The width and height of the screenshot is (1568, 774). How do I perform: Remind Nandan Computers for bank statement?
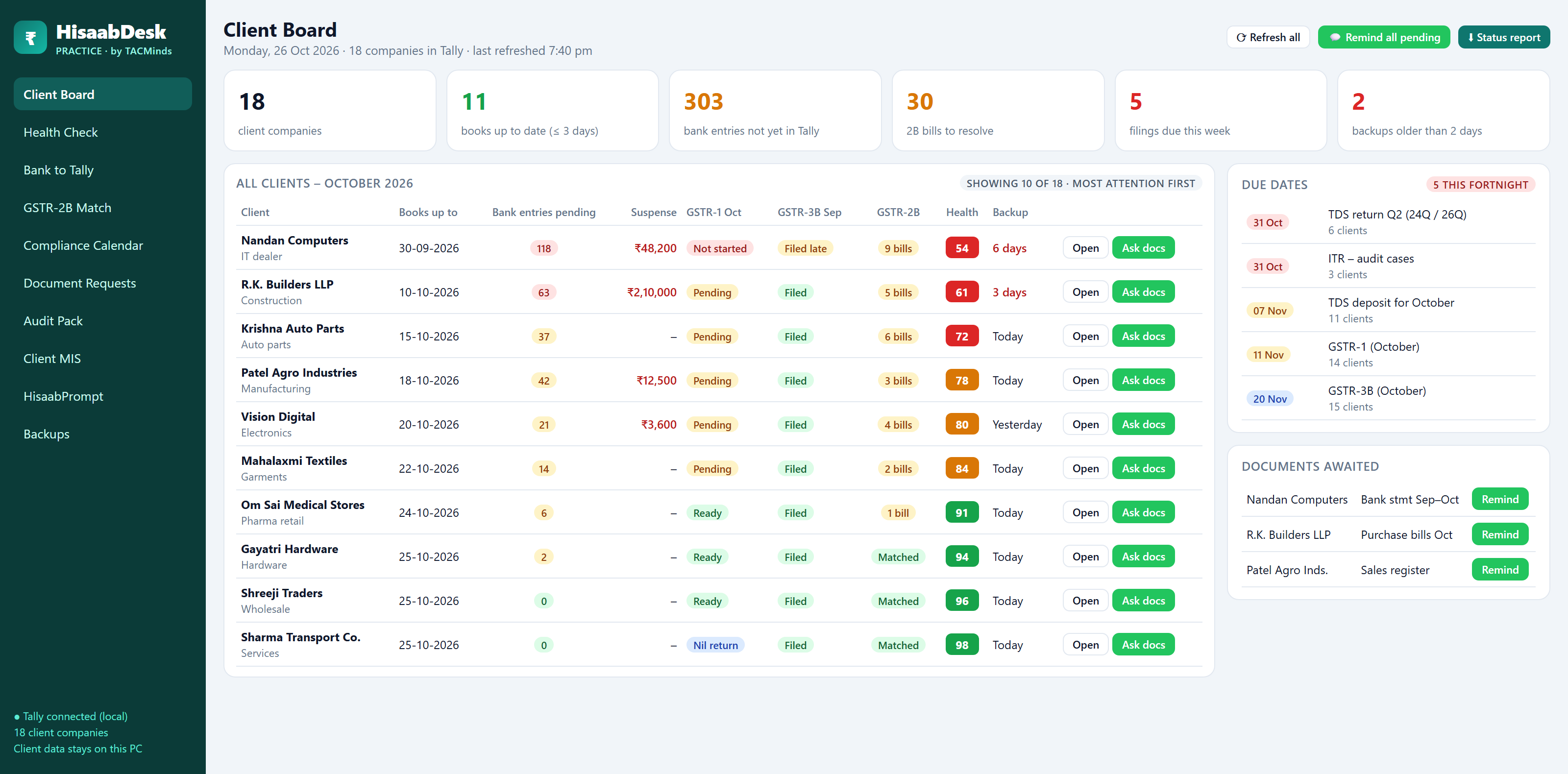click(1500, 499)
